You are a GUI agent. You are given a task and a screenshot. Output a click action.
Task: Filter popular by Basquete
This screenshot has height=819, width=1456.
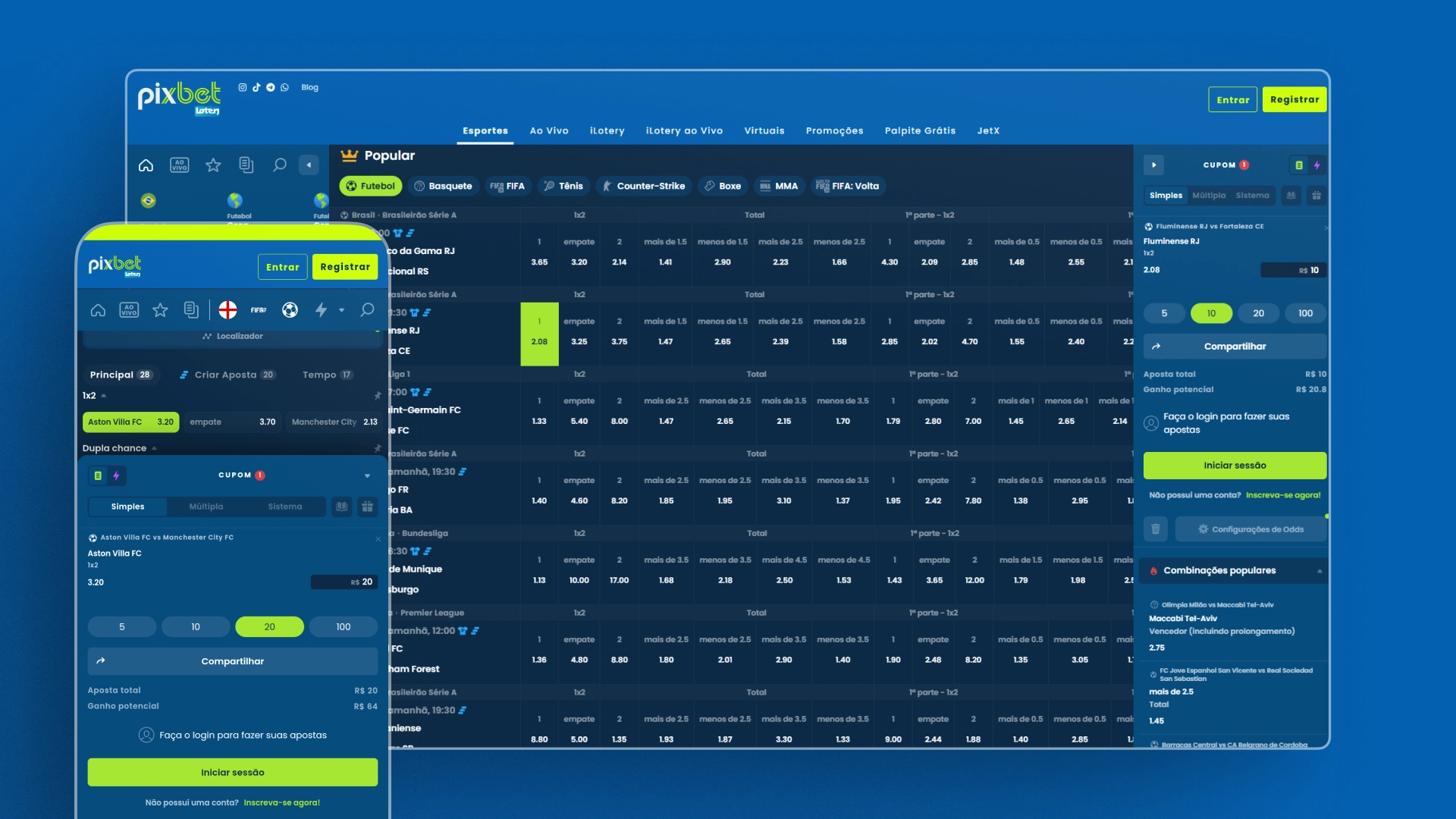[443, 186]
